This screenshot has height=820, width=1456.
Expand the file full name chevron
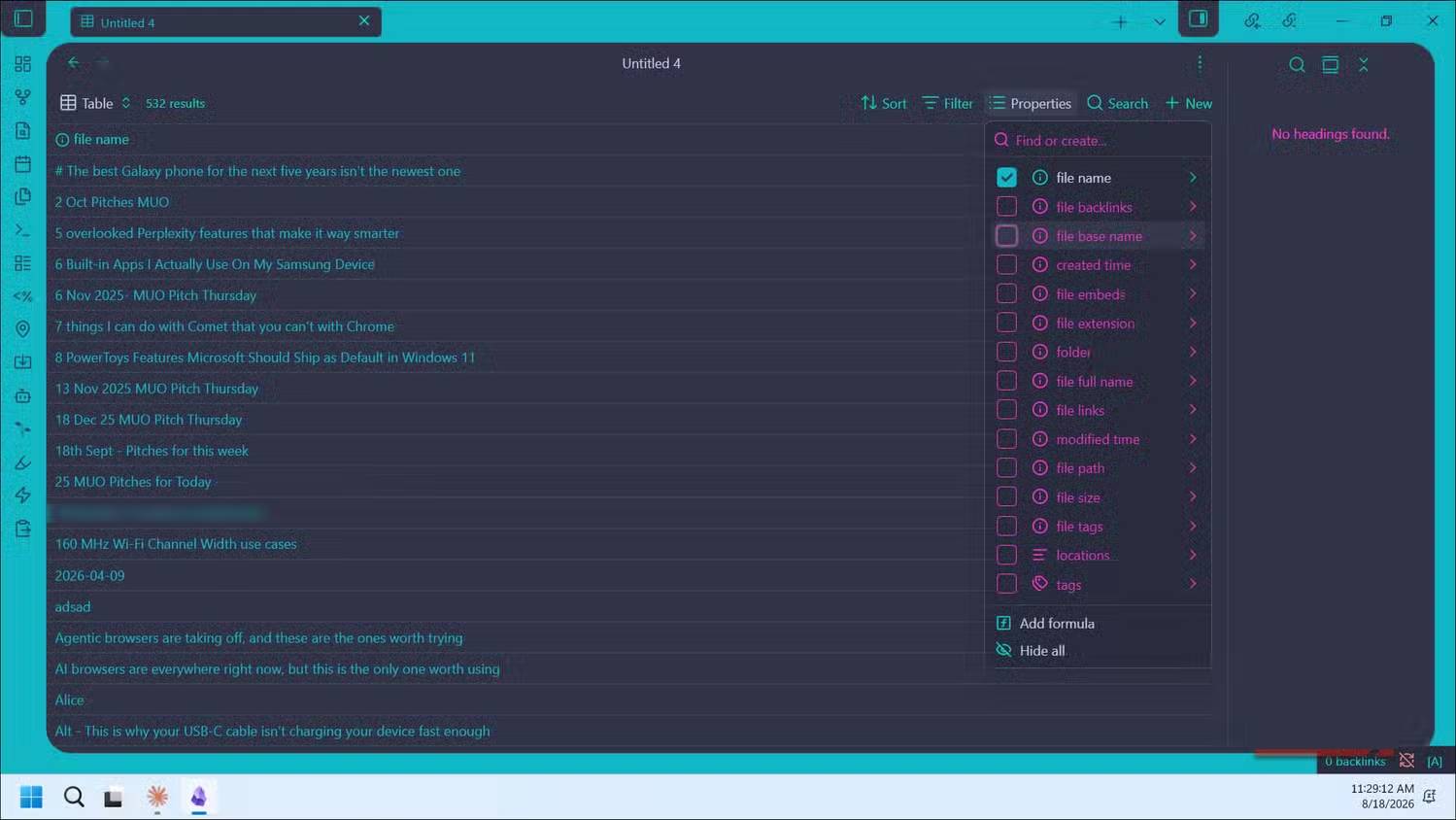coord(1193,381)
